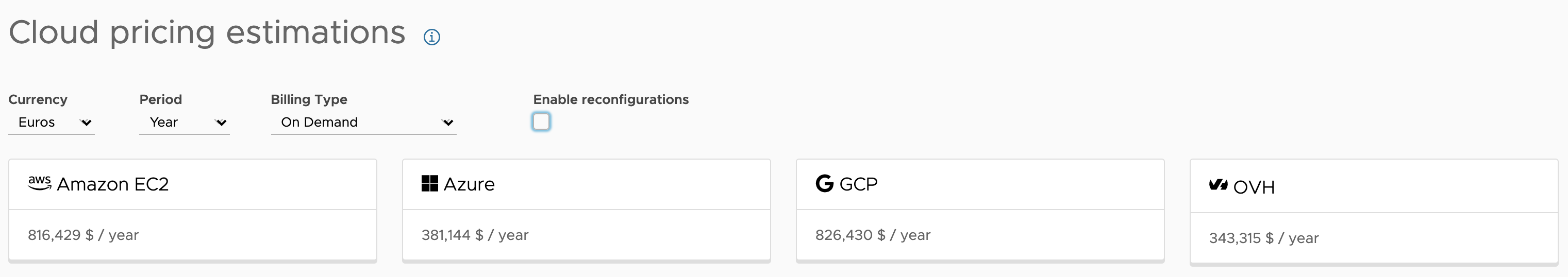Viewport: 1568px width, 277px height.
Task: Select the GCP card title
Action: coord(858,184)
